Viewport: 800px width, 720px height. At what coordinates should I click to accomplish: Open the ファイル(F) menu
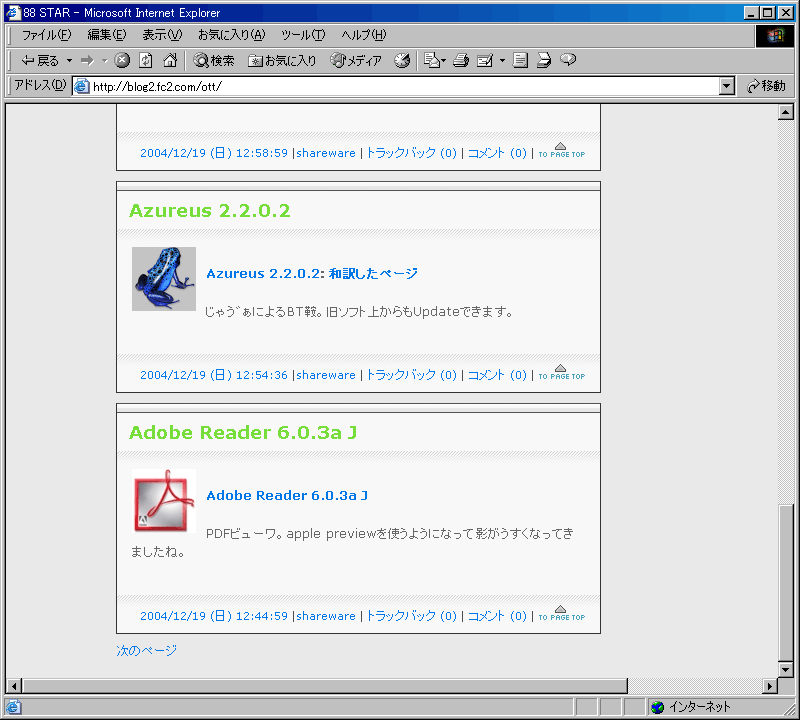coord(46,35)
